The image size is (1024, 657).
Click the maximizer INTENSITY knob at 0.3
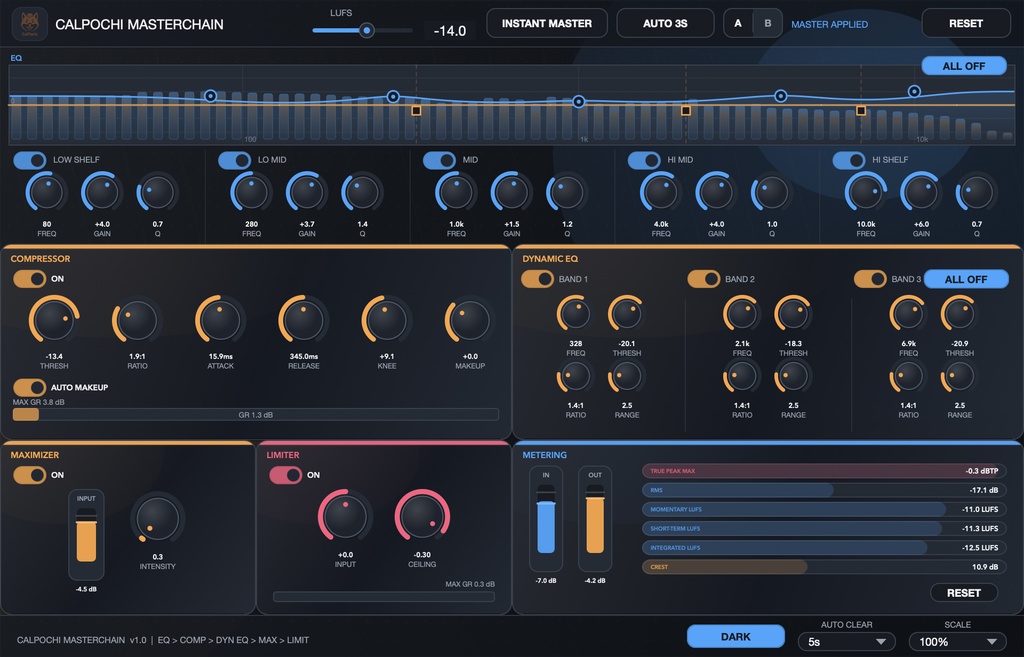(x=157, y=520)
